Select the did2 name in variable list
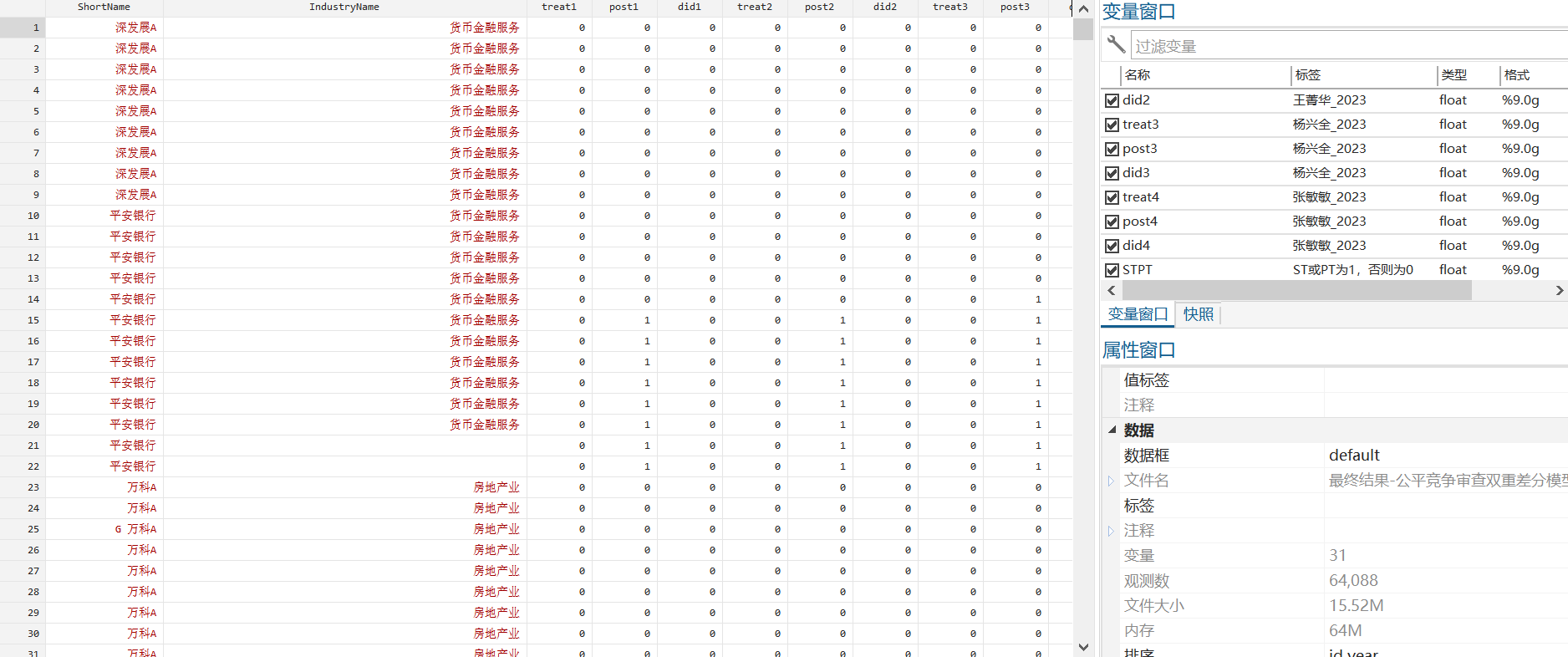This screenshot has height=657, width=1568. (1136, 100)
